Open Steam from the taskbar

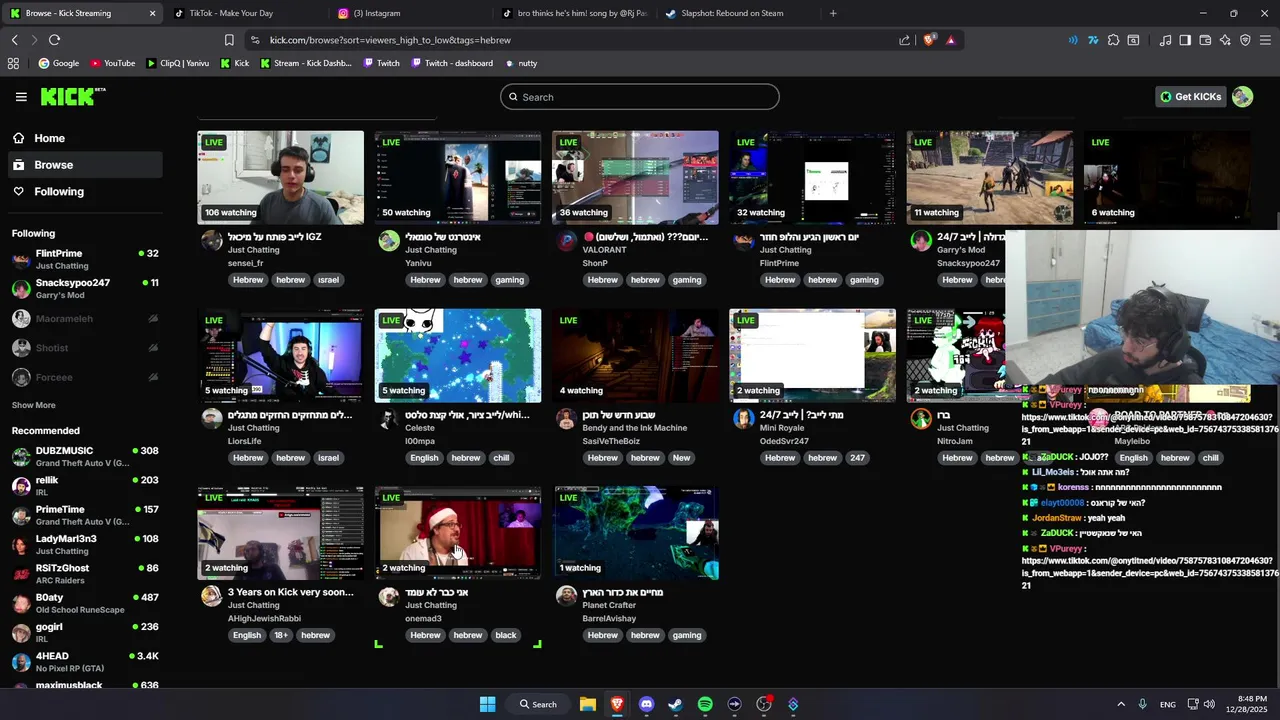point(675,704)
